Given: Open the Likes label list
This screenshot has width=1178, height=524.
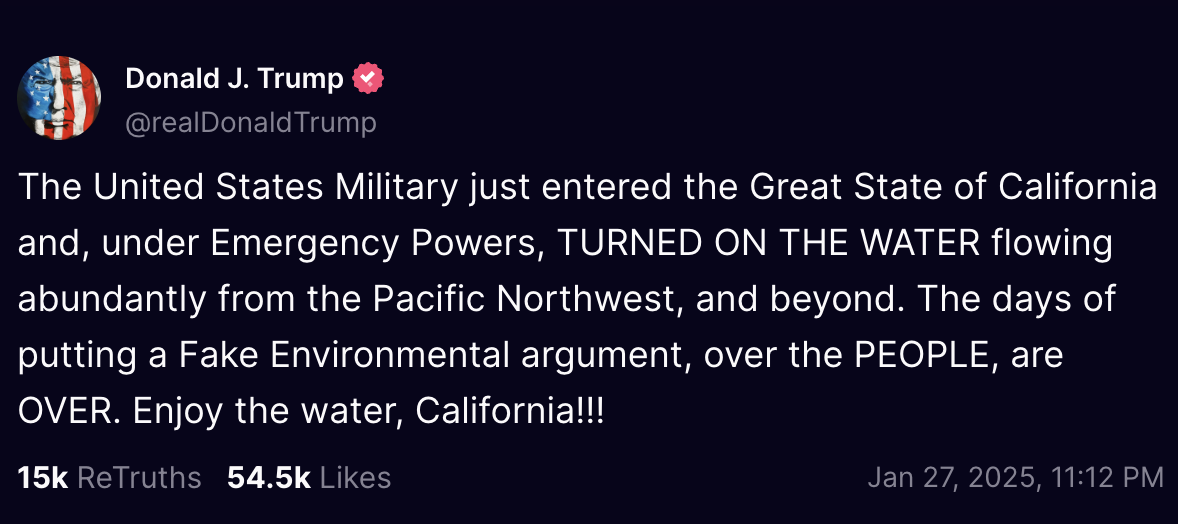Looking at the screenshot, I should point(355,477).
